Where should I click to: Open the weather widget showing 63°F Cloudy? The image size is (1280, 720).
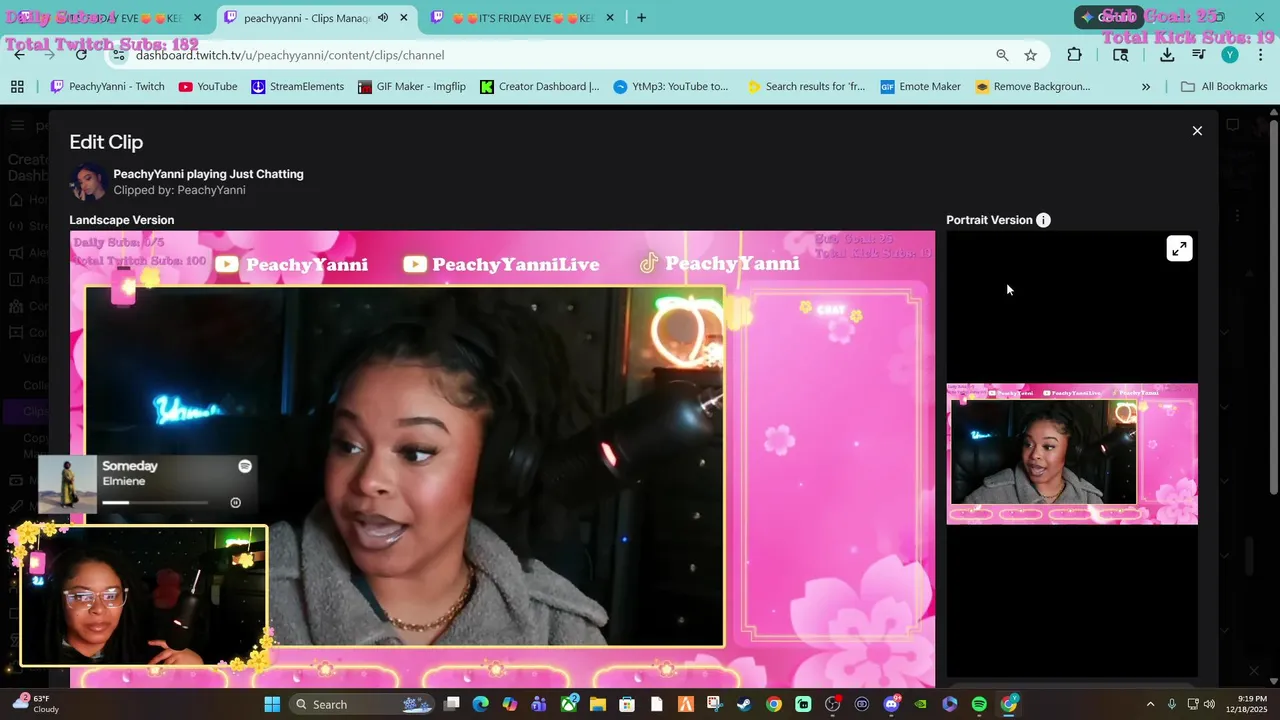[36, 704]
